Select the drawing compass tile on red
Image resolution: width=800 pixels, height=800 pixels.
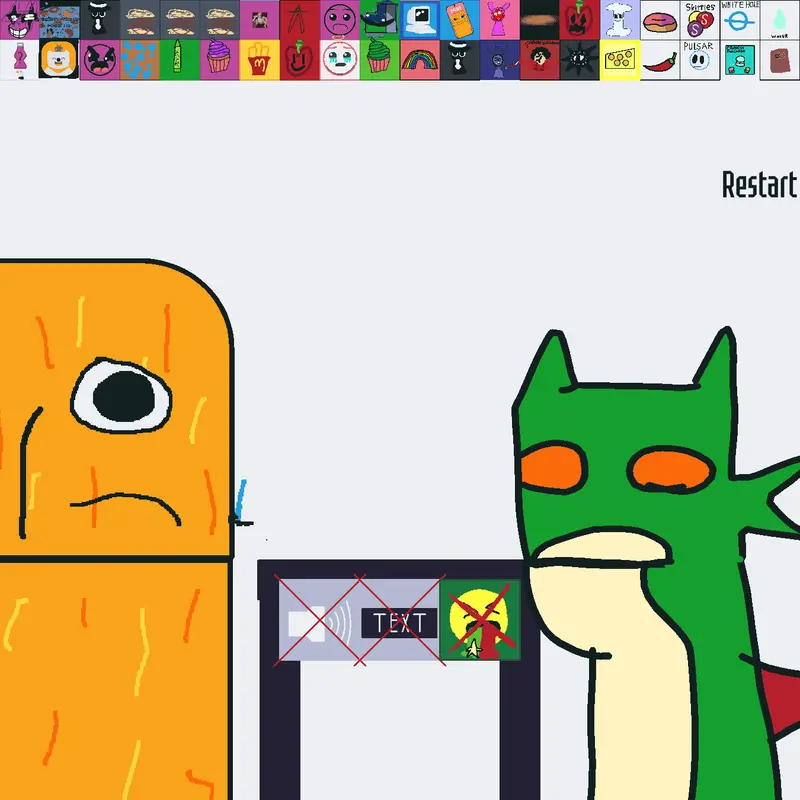coord(299,20)
